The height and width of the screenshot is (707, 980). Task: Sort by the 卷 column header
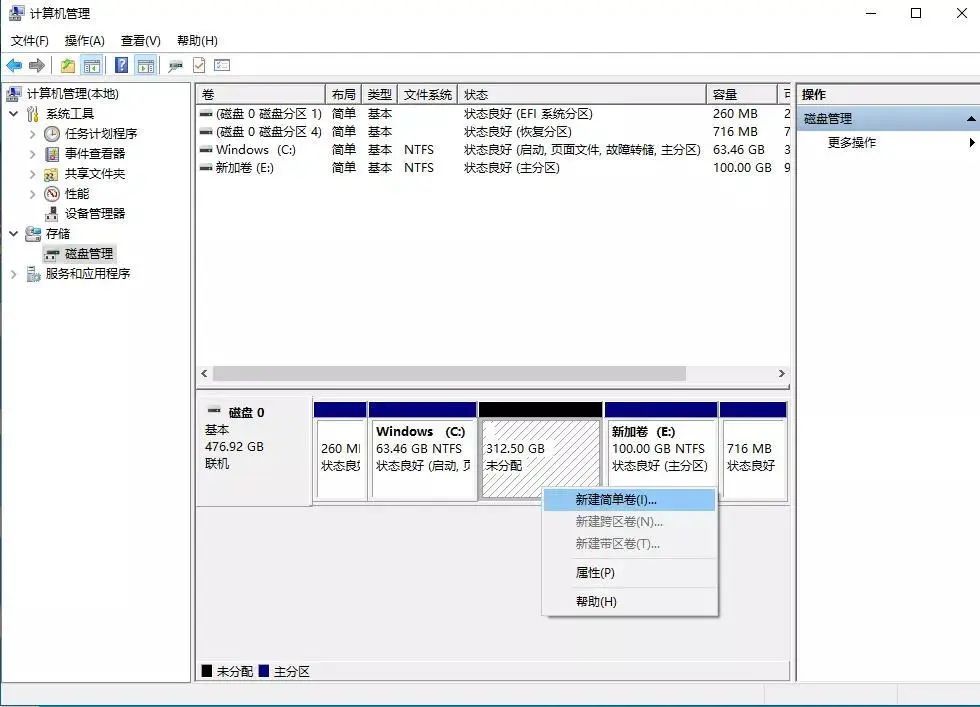pos(261,94)
